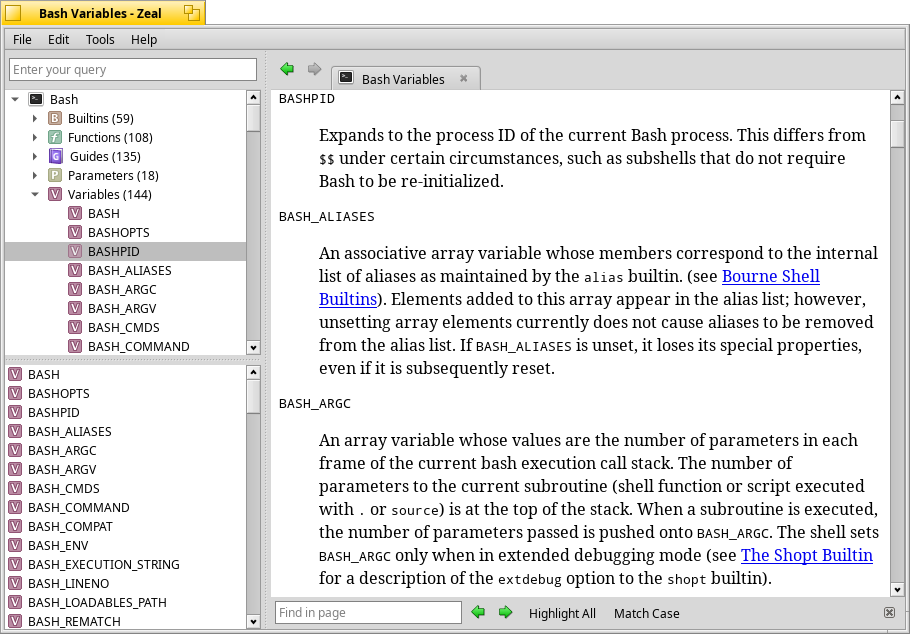Collapse the Variables (144) category
This screenshot has height=634, width=910.
[35, 194]
